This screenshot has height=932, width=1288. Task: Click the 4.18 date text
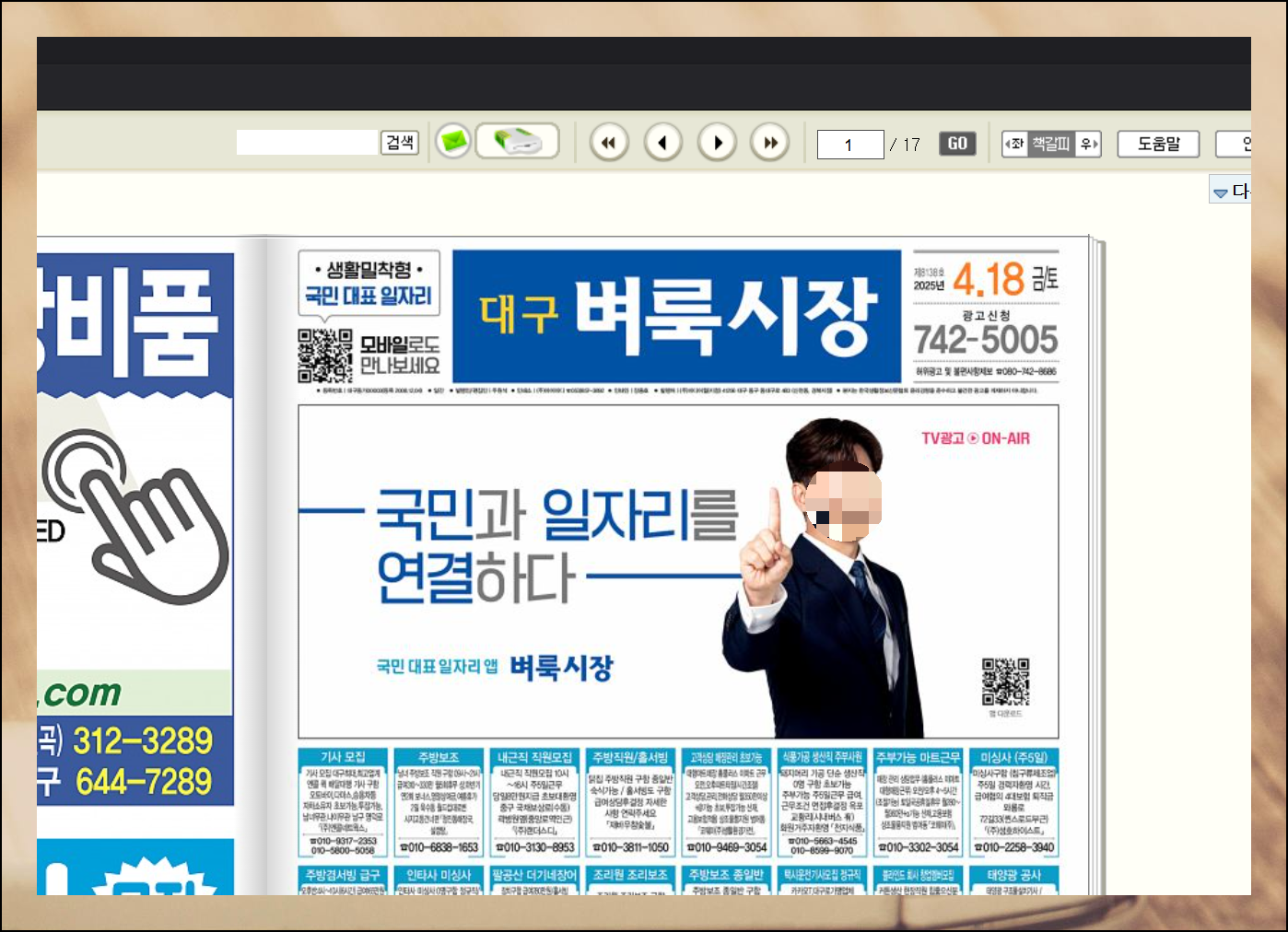pyautogui.click(x=988, y=278)
